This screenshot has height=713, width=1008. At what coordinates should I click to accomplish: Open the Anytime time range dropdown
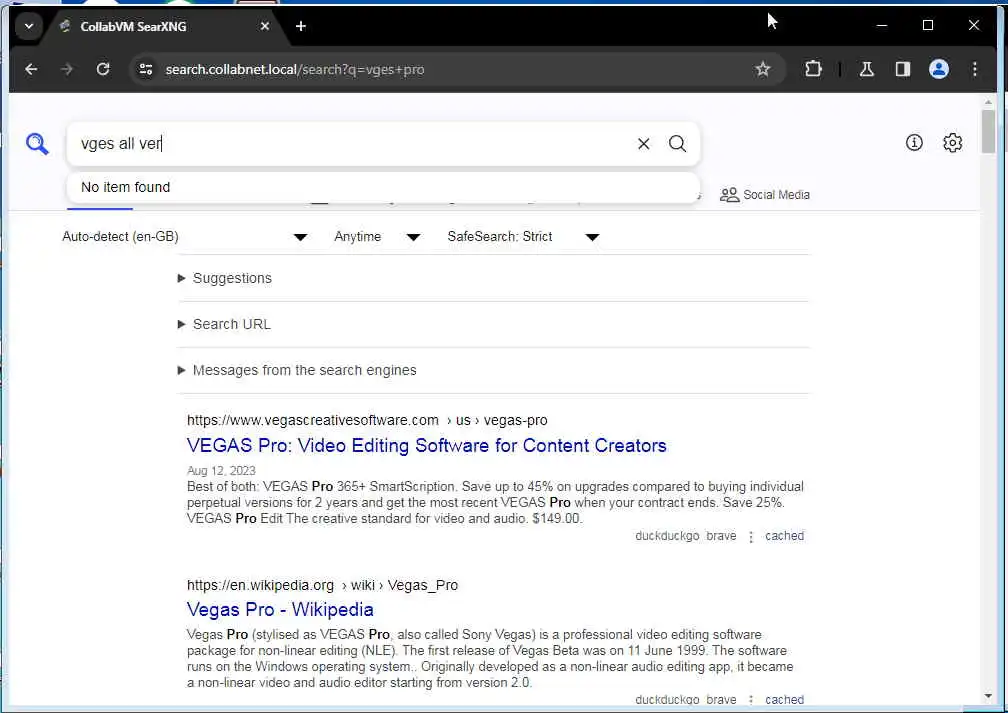(377, 237)
